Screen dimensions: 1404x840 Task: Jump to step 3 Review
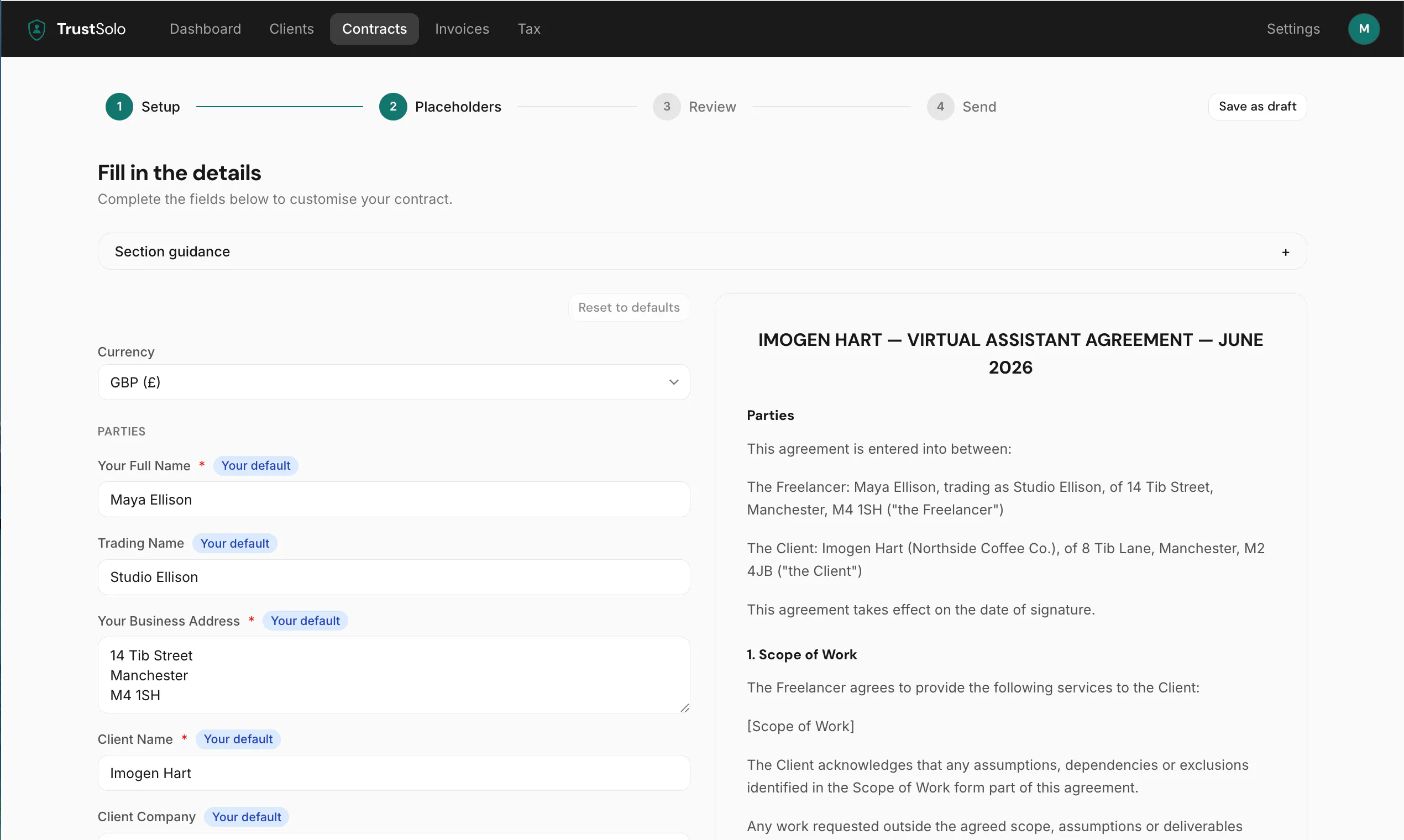(694, 107)
